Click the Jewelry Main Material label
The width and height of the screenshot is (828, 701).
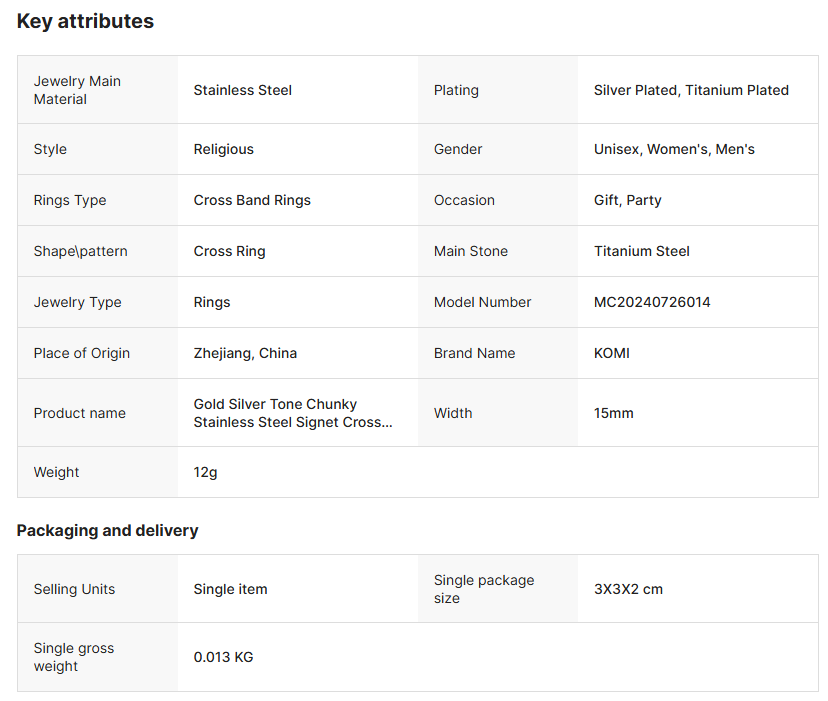76,90
